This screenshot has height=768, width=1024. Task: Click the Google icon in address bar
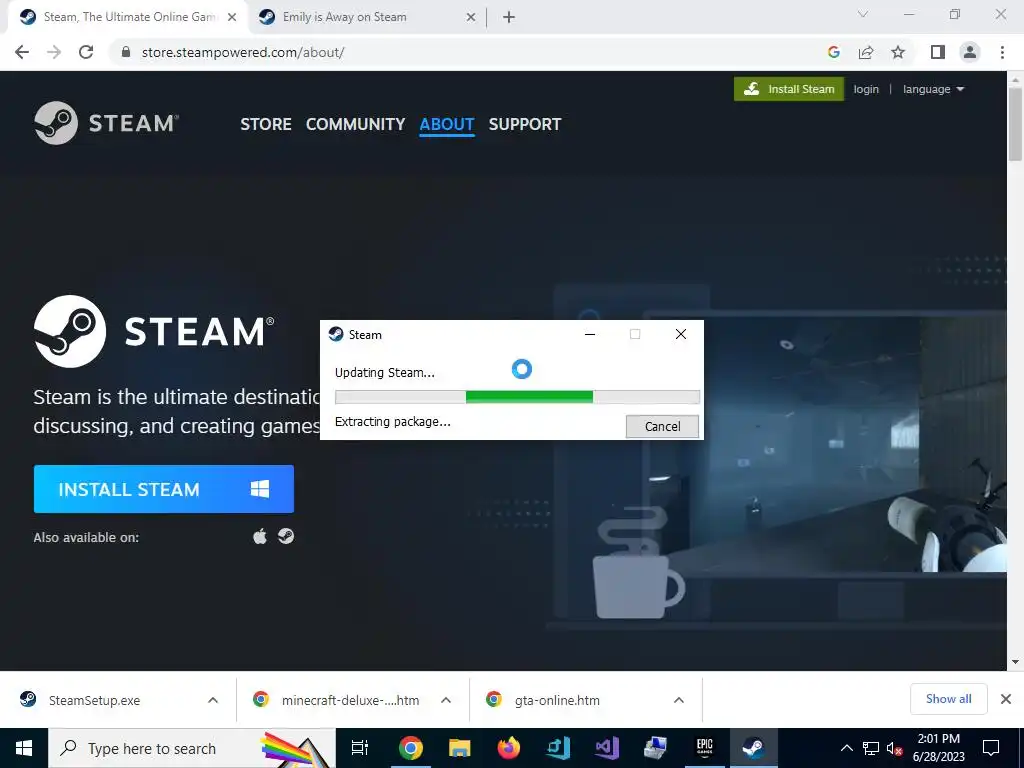point(833,52)
